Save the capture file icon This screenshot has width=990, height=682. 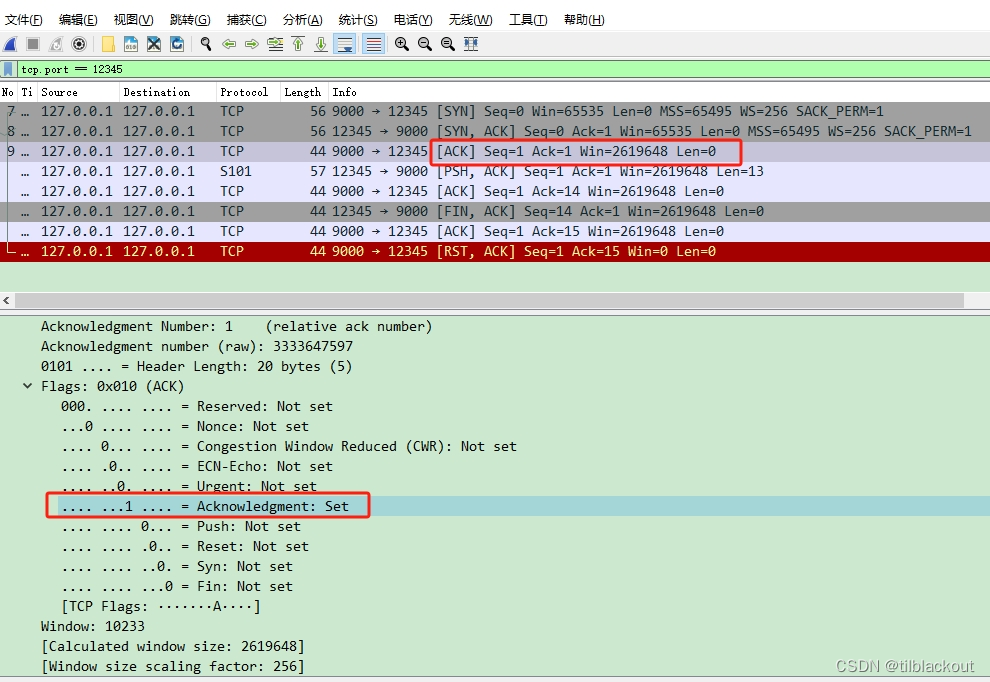(131, 44)
